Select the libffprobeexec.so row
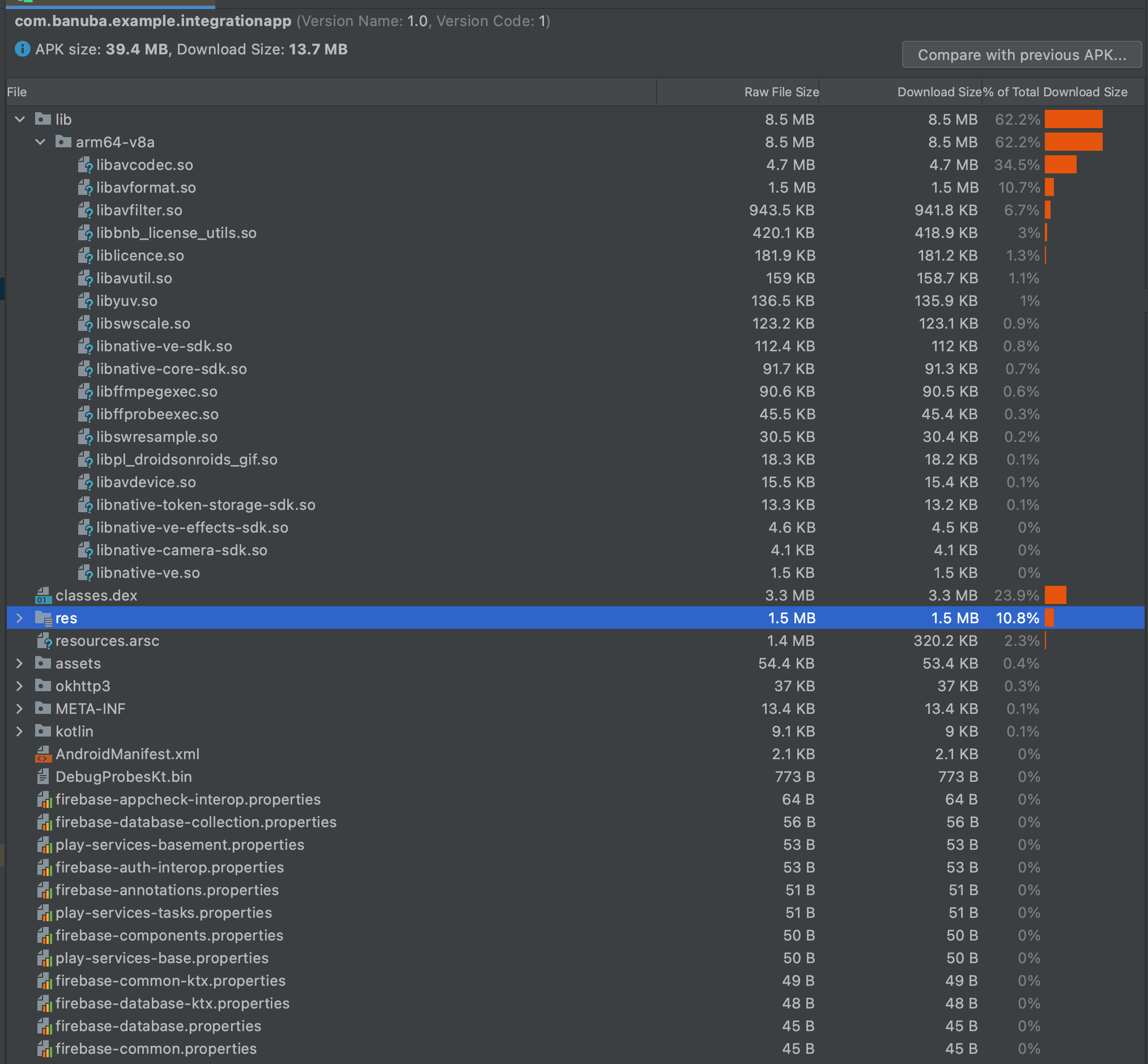This screenshot has height=1064, width=1148. click(x=575, y=414)
